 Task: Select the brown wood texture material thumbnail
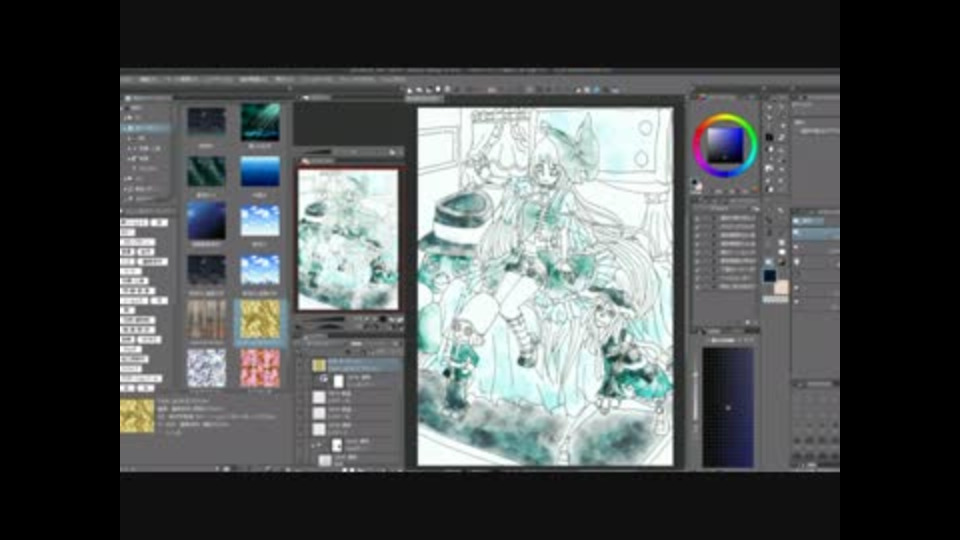point(206,319)
